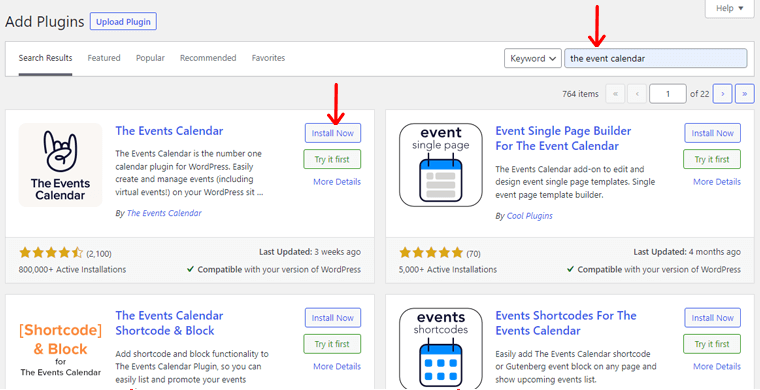Click the 764 items count text

pos(580,94)
